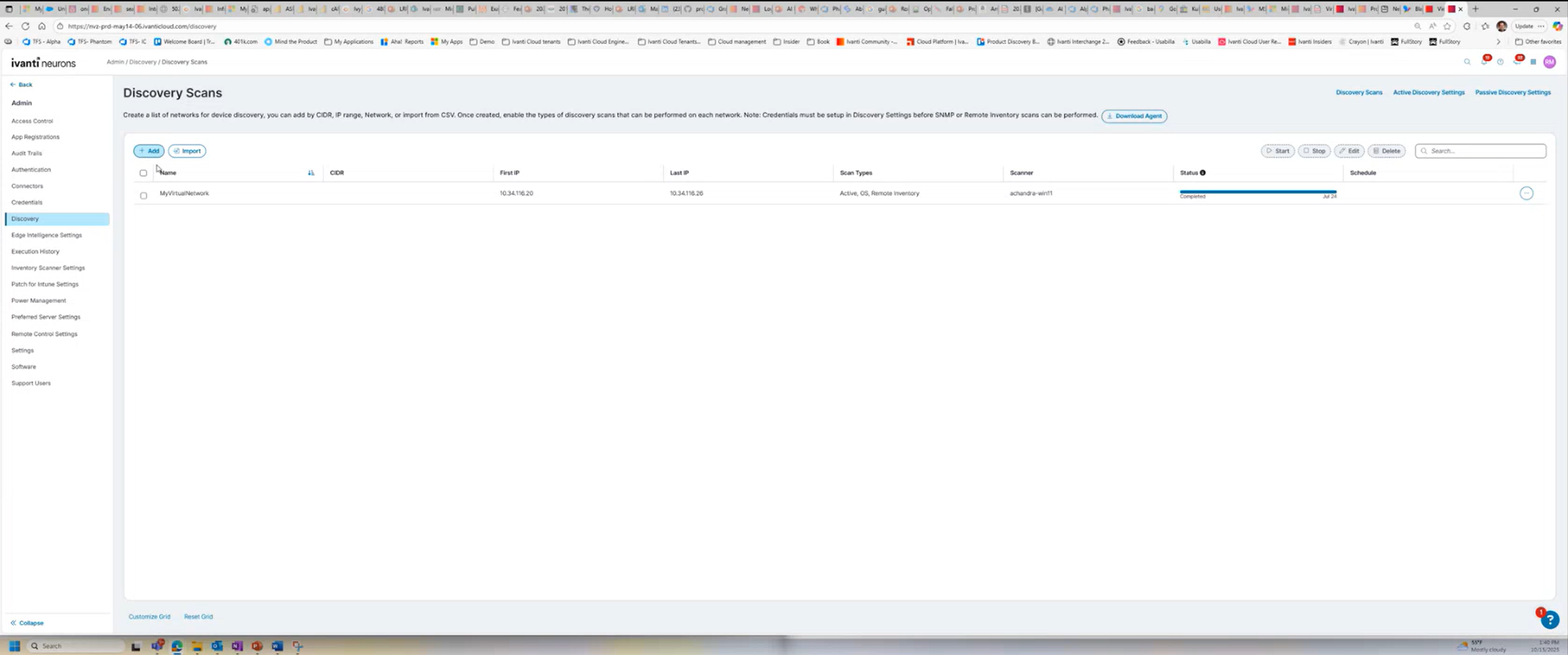Open the Demo bookmark folder
This screenshot has width=1568, height=655.
[x=482, y=41]
